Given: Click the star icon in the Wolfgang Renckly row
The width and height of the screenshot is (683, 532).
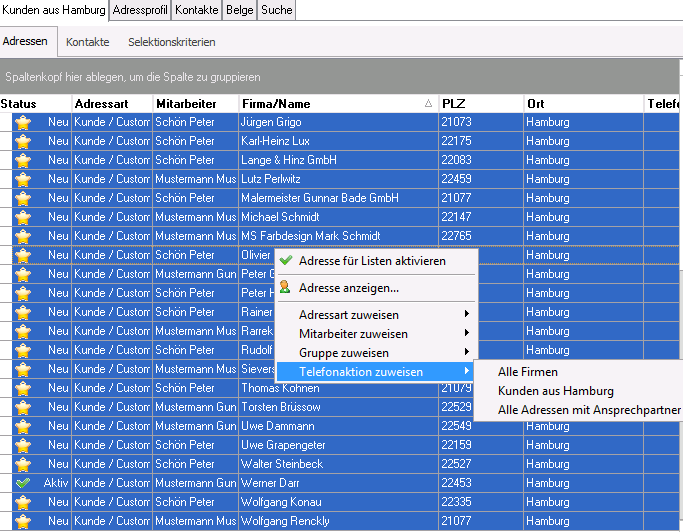Looking at the screenshot, I should coord(23,522).
